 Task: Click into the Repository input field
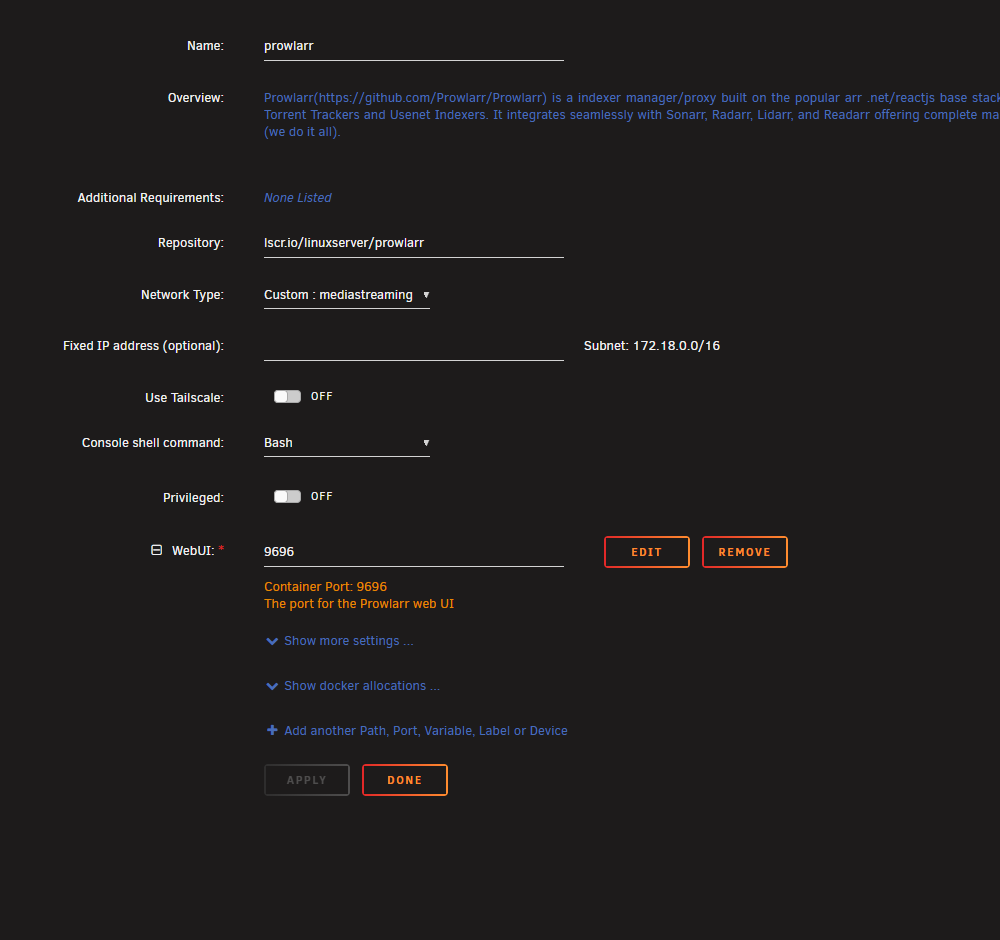coord(413,243)
